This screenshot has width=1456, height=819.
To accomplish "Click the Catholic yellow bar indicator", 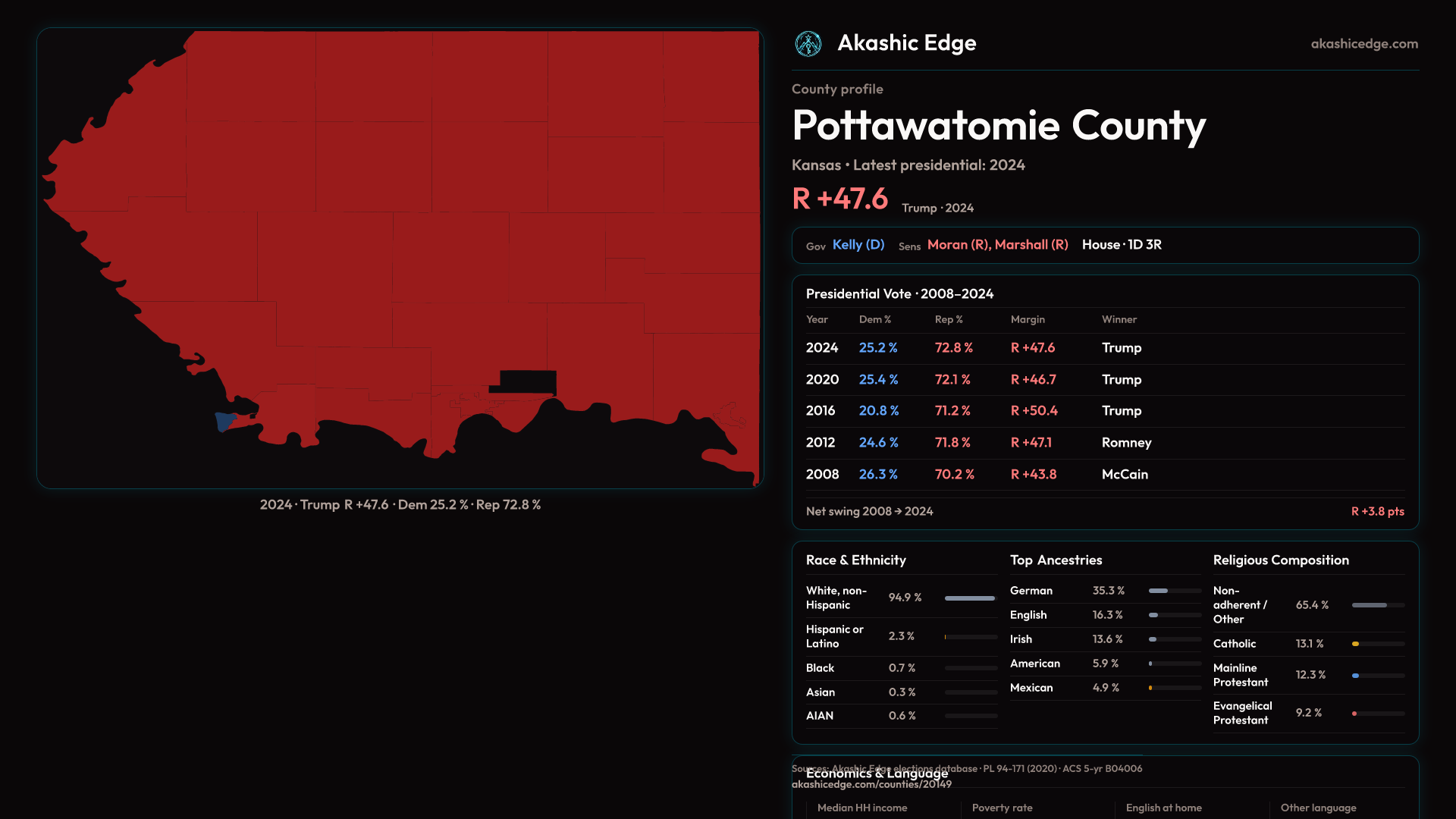I will 1356,644.
